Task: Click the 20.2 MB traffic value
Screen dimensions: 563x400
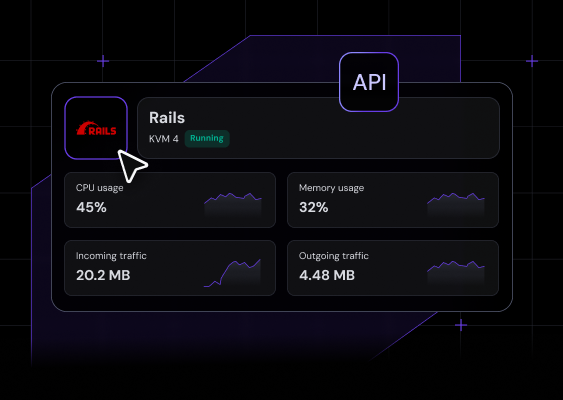Action: coord(103,275)
